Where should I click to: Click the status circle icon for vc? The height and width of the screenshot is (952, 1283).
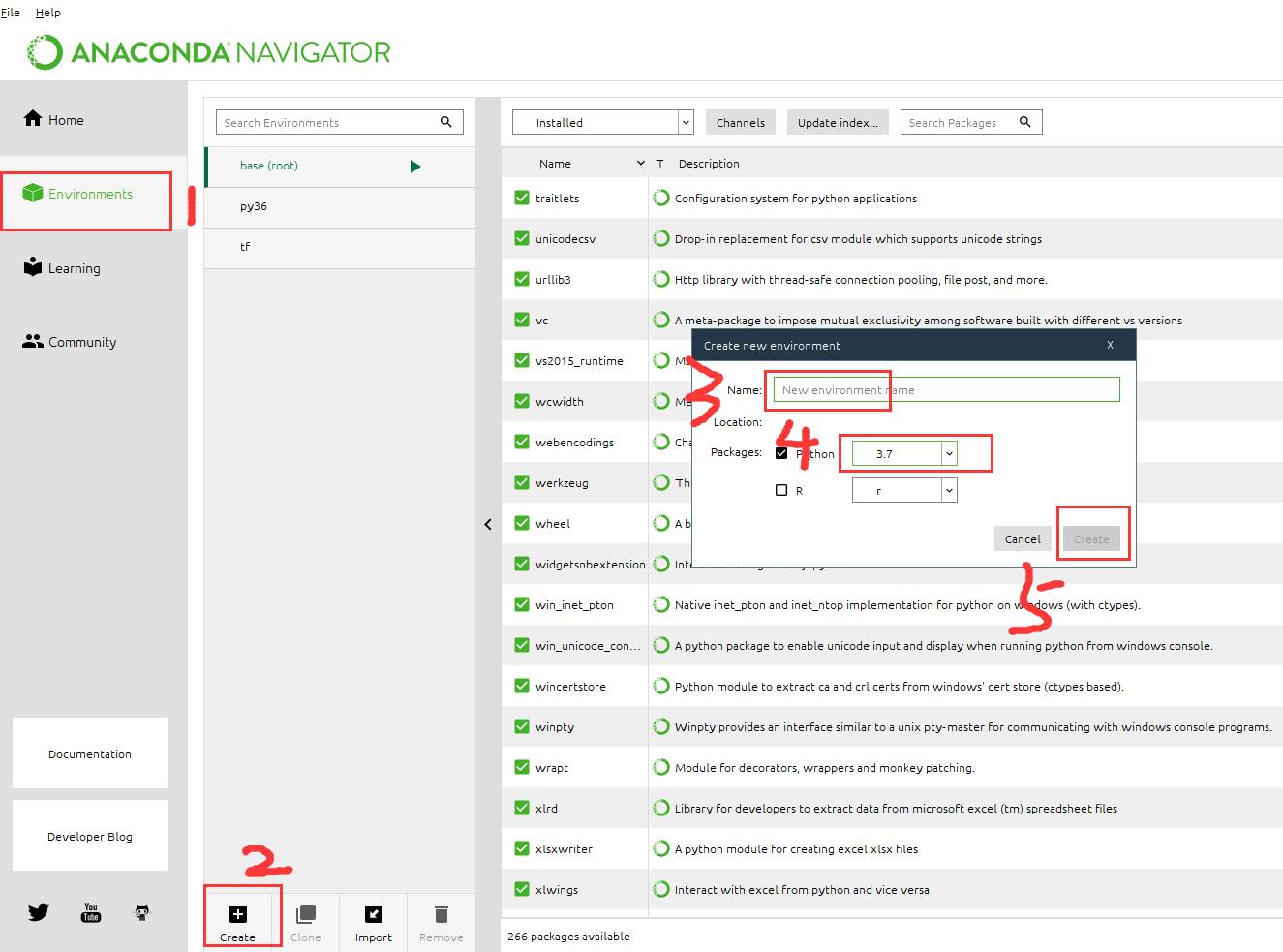click(x=661, y=320)
